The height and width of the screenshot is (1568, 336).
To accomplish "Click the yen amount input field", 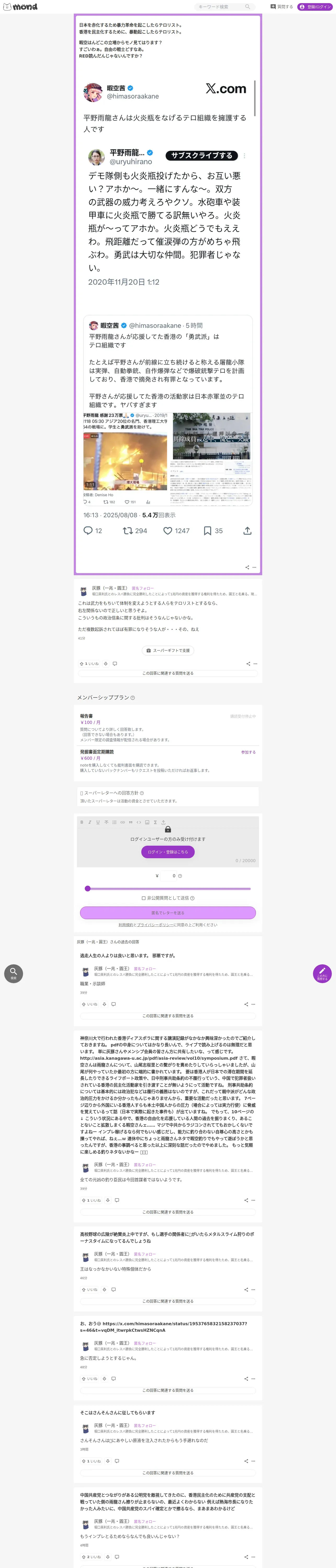I will point(168,876).
